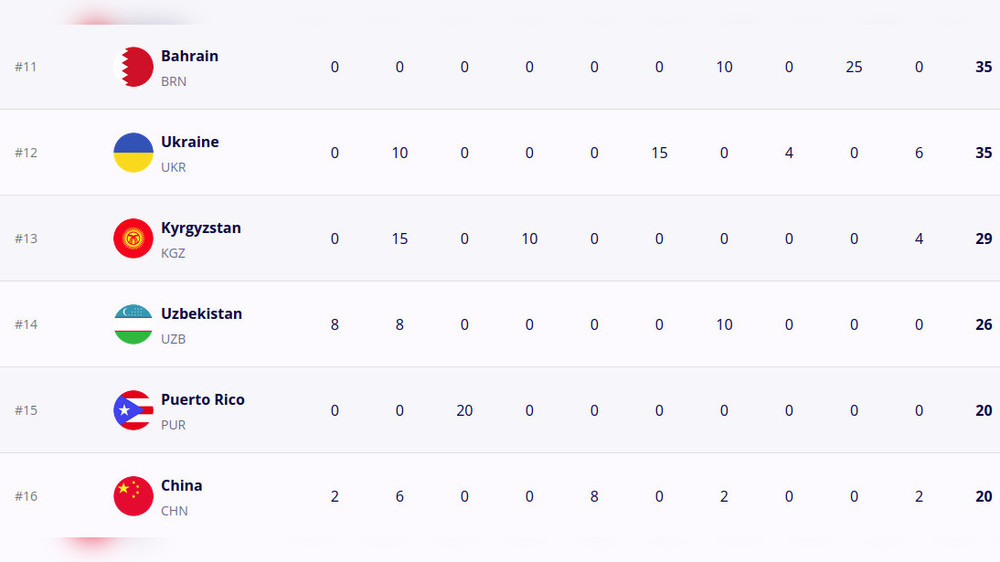Open the Puerto Rico country name

pos(202,400)
